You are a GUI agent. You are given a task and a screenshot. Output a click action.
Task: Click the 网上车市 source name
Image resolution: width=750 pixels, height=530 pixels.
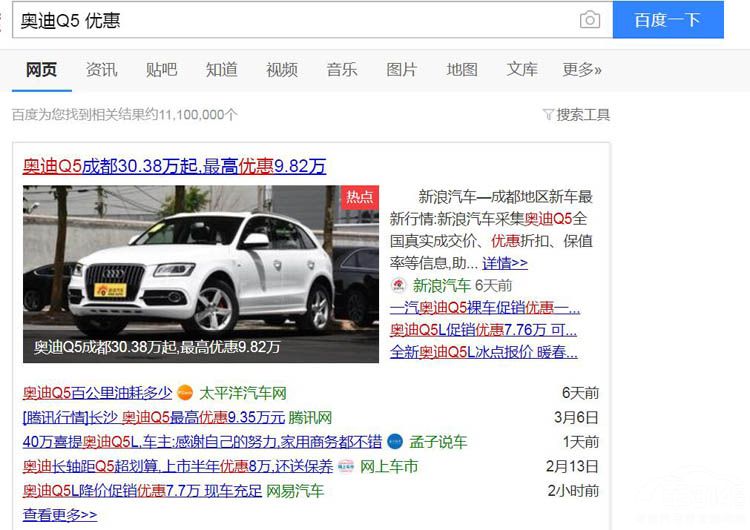(389, 466)
